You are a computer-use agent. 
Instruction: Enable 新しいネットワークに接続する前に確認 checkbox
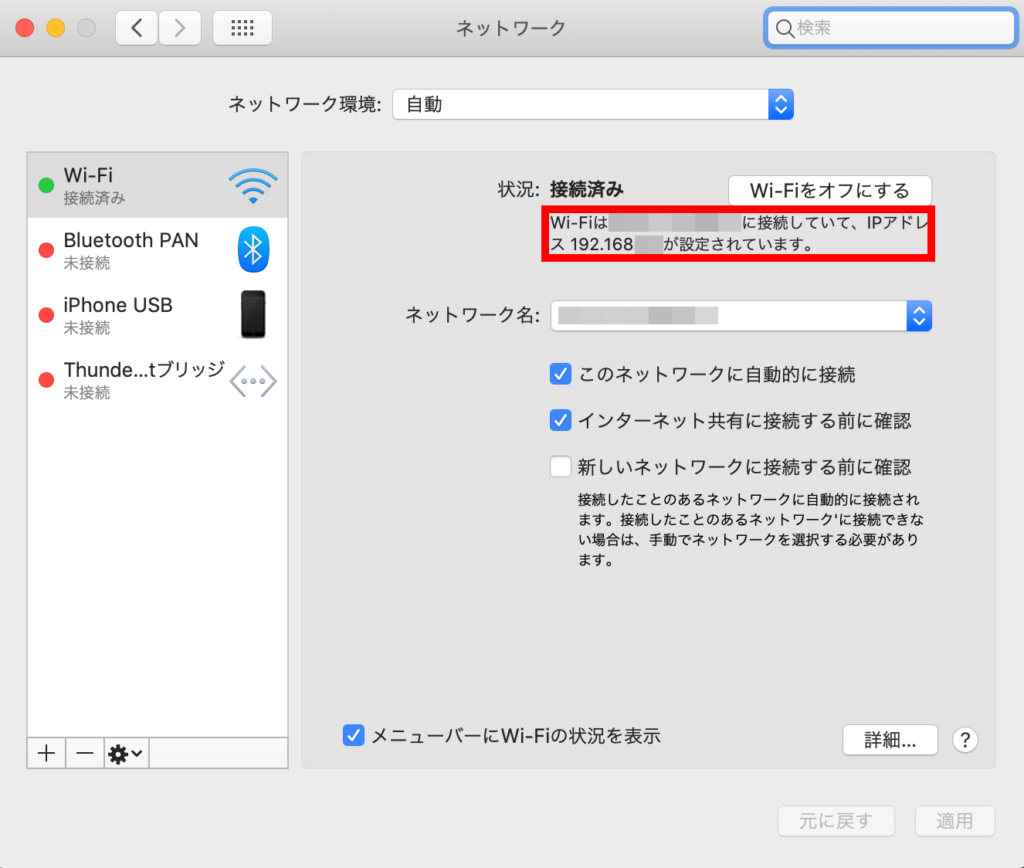560,466
